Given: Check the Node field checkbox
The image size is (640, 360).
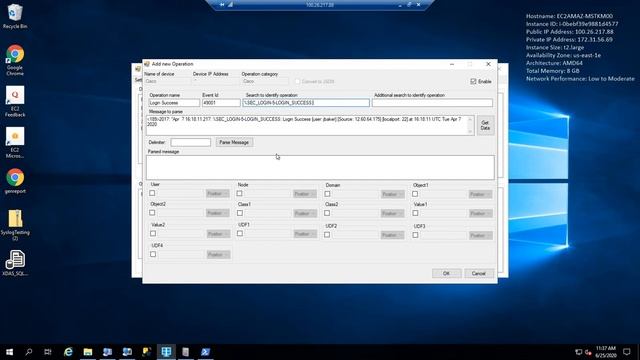Looking at the screenshot, I should [x=240, y=193].
